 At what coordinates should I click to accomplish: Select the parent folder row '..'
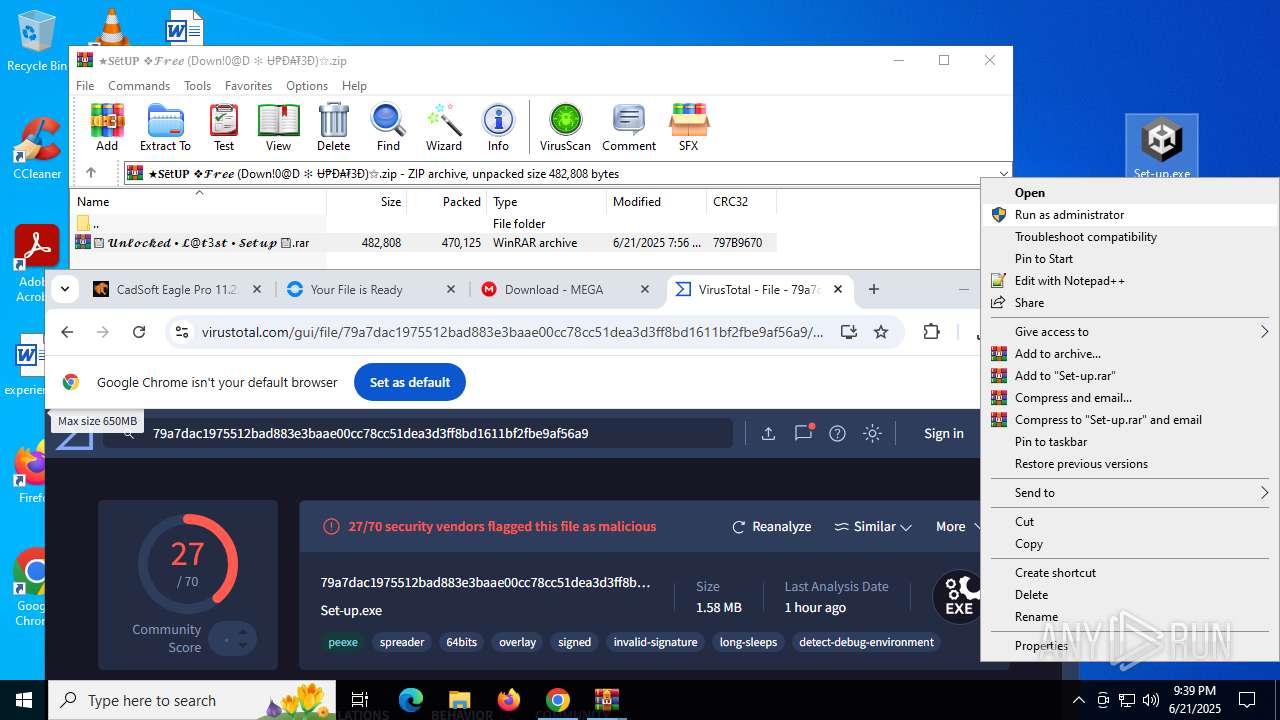point(422,224)
